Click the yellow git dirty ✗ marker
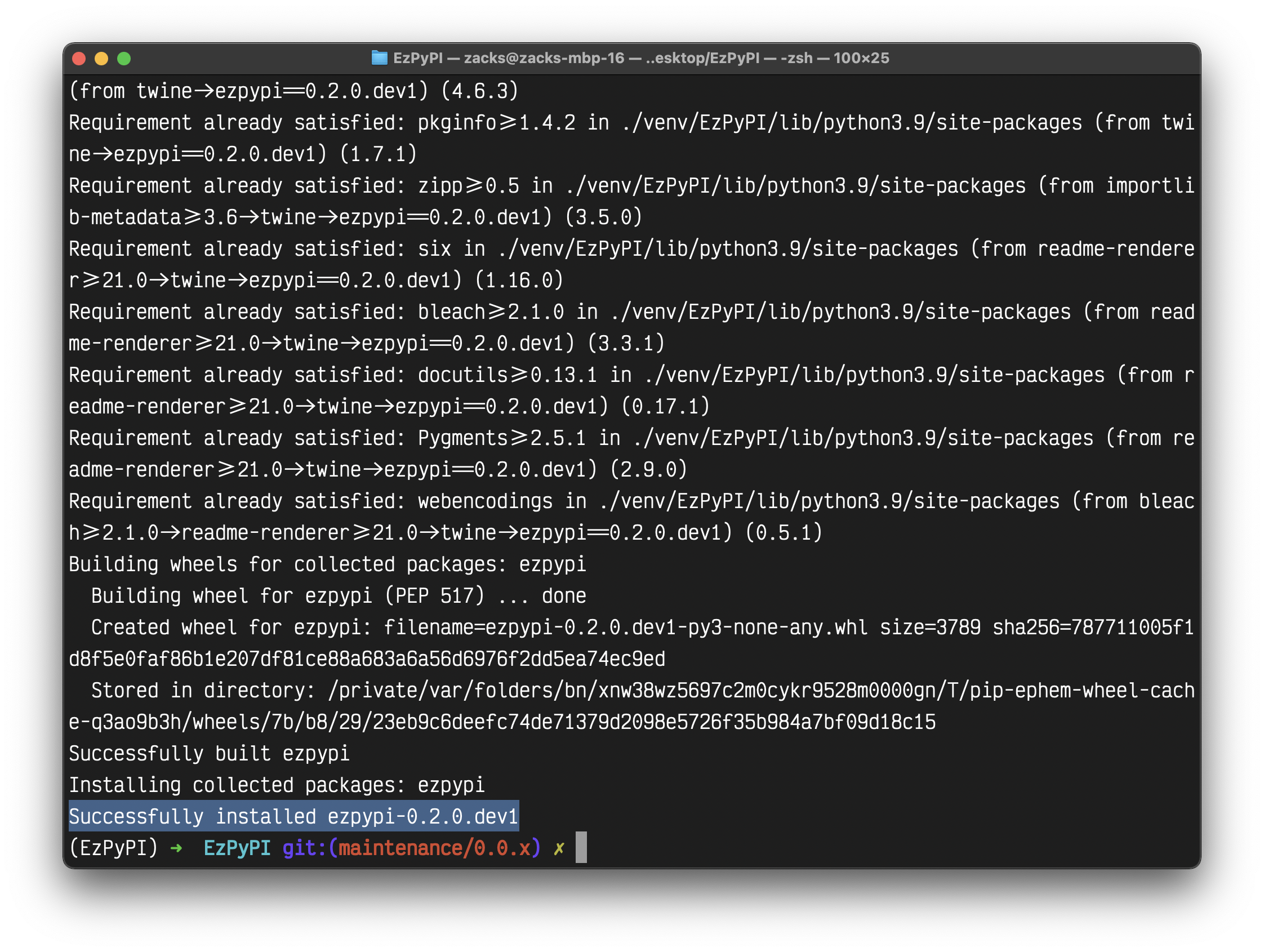 (559, 848)
